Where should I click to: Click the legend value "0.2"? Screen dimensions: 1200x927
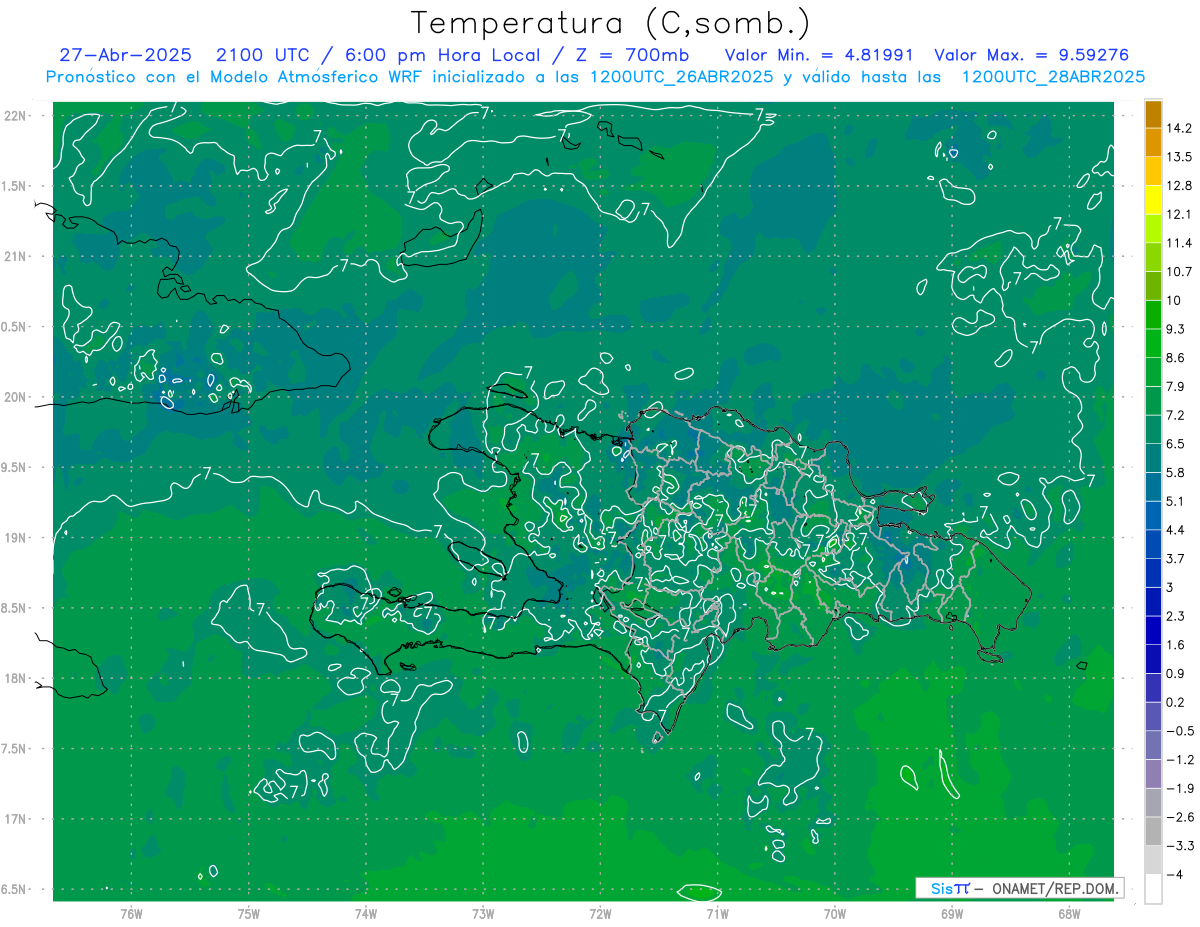[1177, 702]
